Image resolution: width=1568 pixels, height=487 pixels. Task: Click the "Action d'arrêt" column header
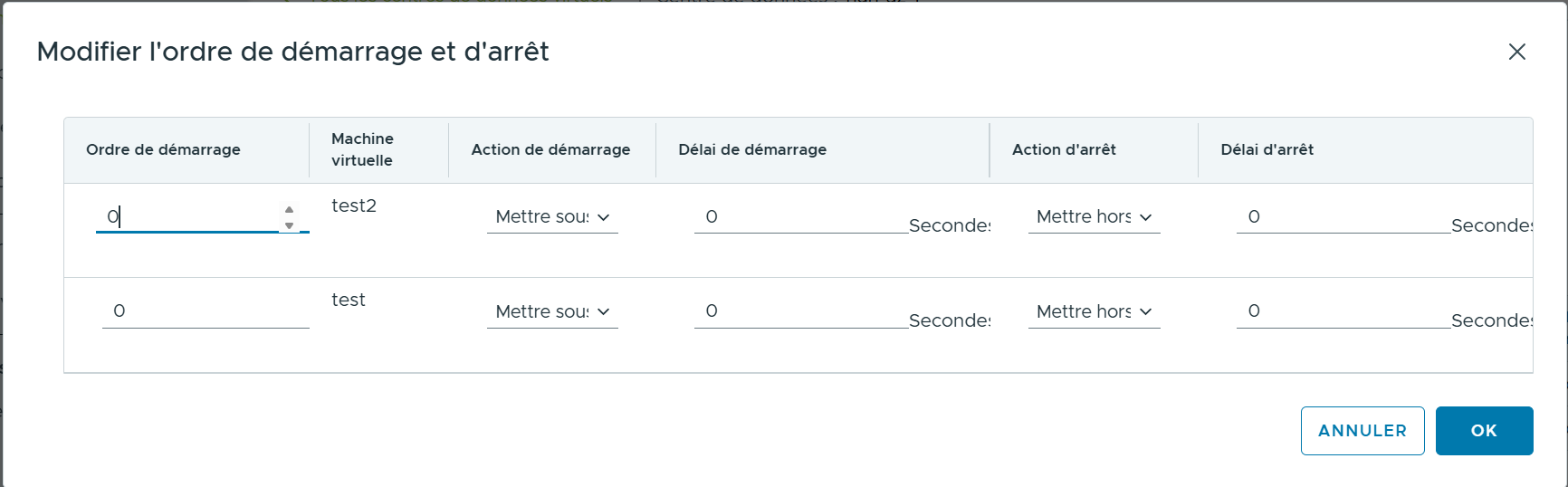point(1064,150)
